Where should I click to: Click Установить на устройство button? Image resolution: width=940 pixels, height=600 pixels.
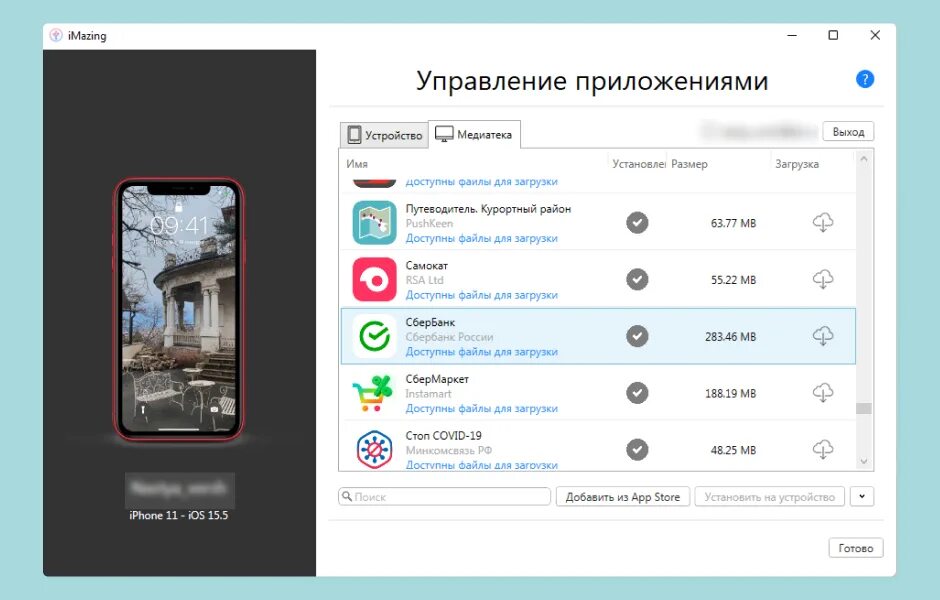pyautogui.click(x=770, y=497)
